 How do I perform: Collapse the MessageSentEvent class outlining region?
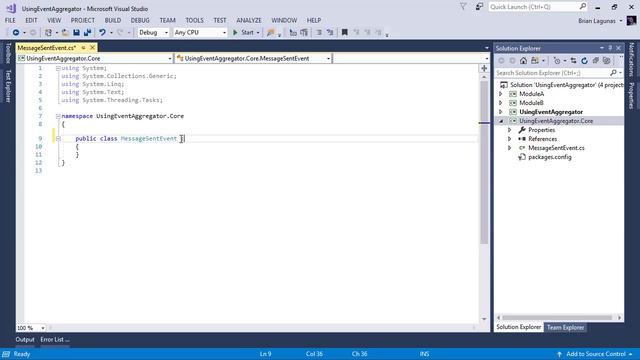tap(58, 139)
